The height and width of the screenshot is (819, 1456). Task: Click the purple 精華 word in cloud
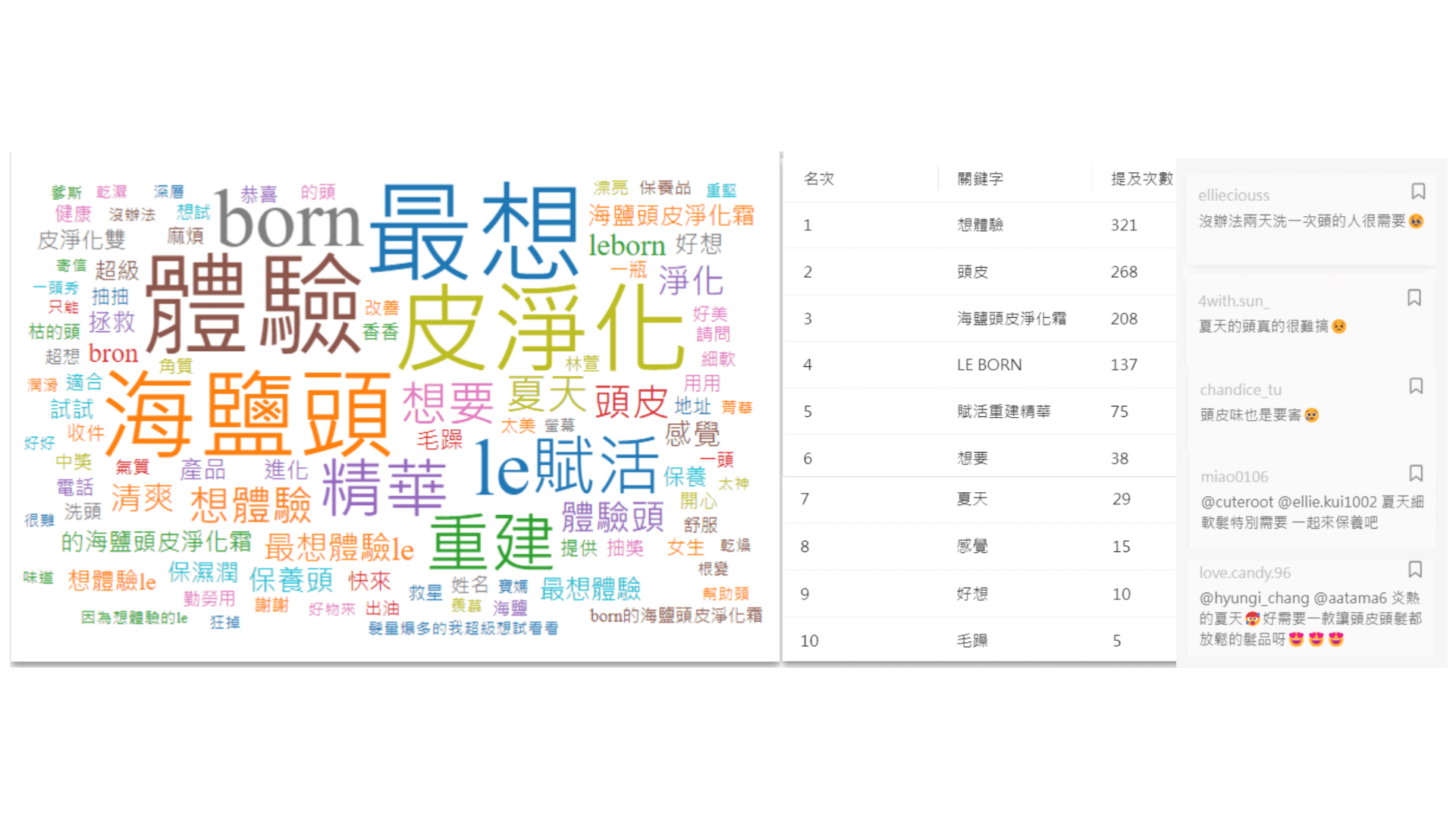[384, 488]
